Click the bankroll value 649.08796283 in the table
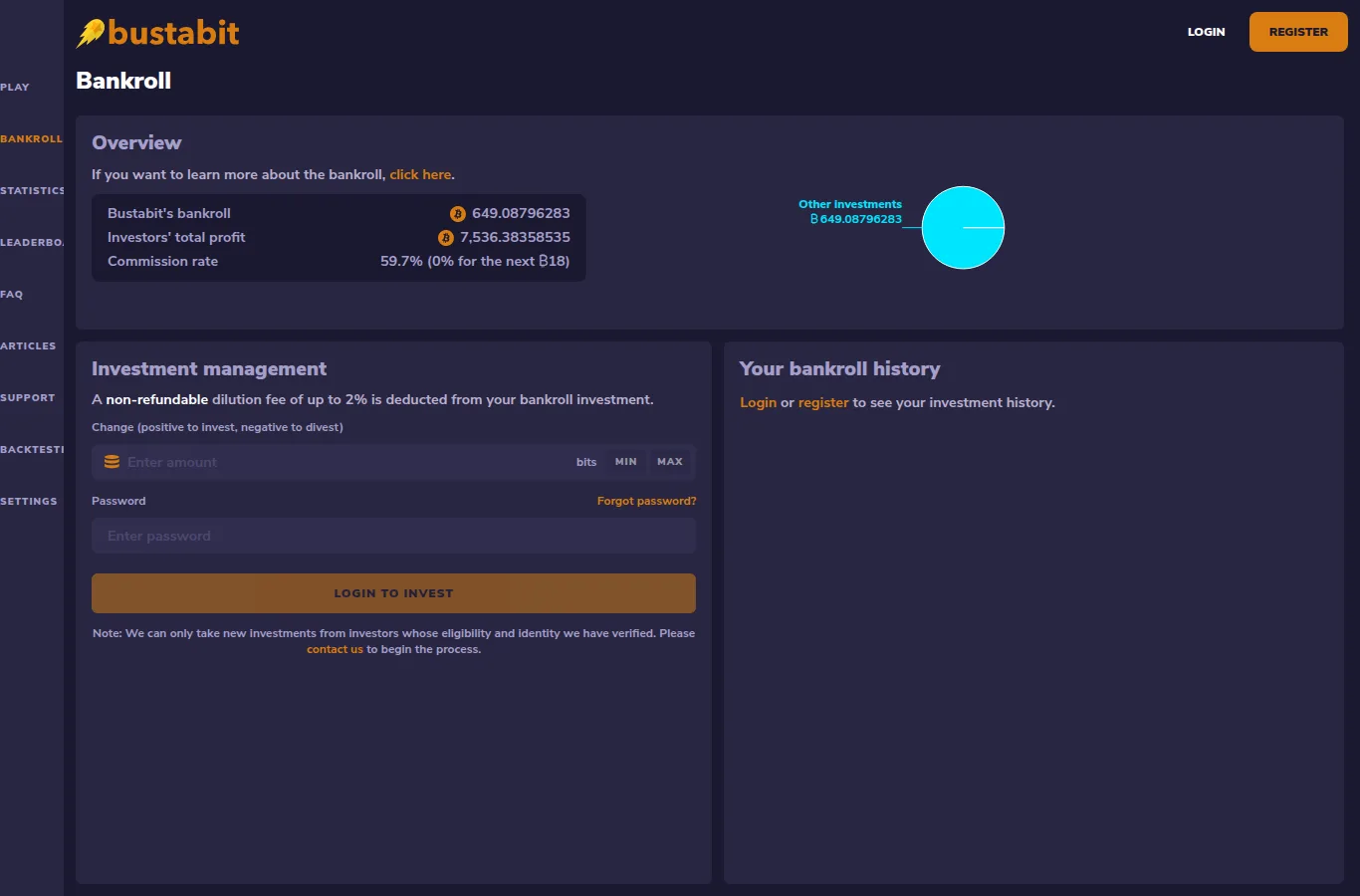The image size is (1360, 896). click(521, 214)
